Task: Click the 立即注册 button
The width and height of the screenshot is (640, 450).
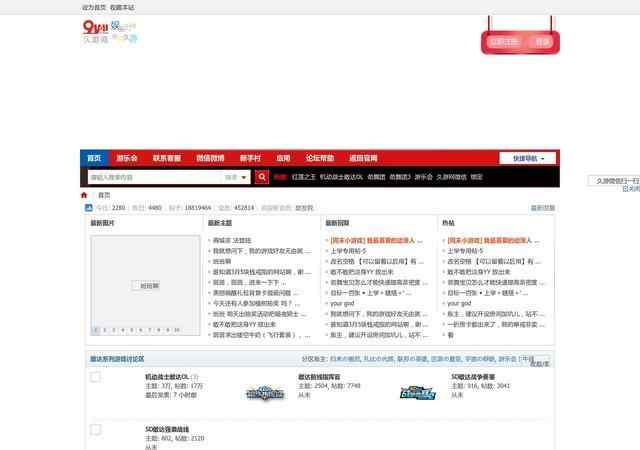Action: tap(504, 42)
